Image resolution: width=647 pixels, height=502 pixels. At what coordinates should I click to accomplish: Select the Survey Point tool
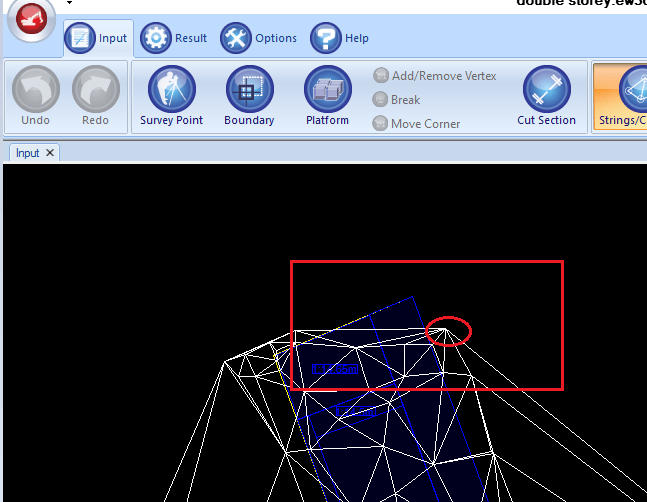tap(172, 96)
